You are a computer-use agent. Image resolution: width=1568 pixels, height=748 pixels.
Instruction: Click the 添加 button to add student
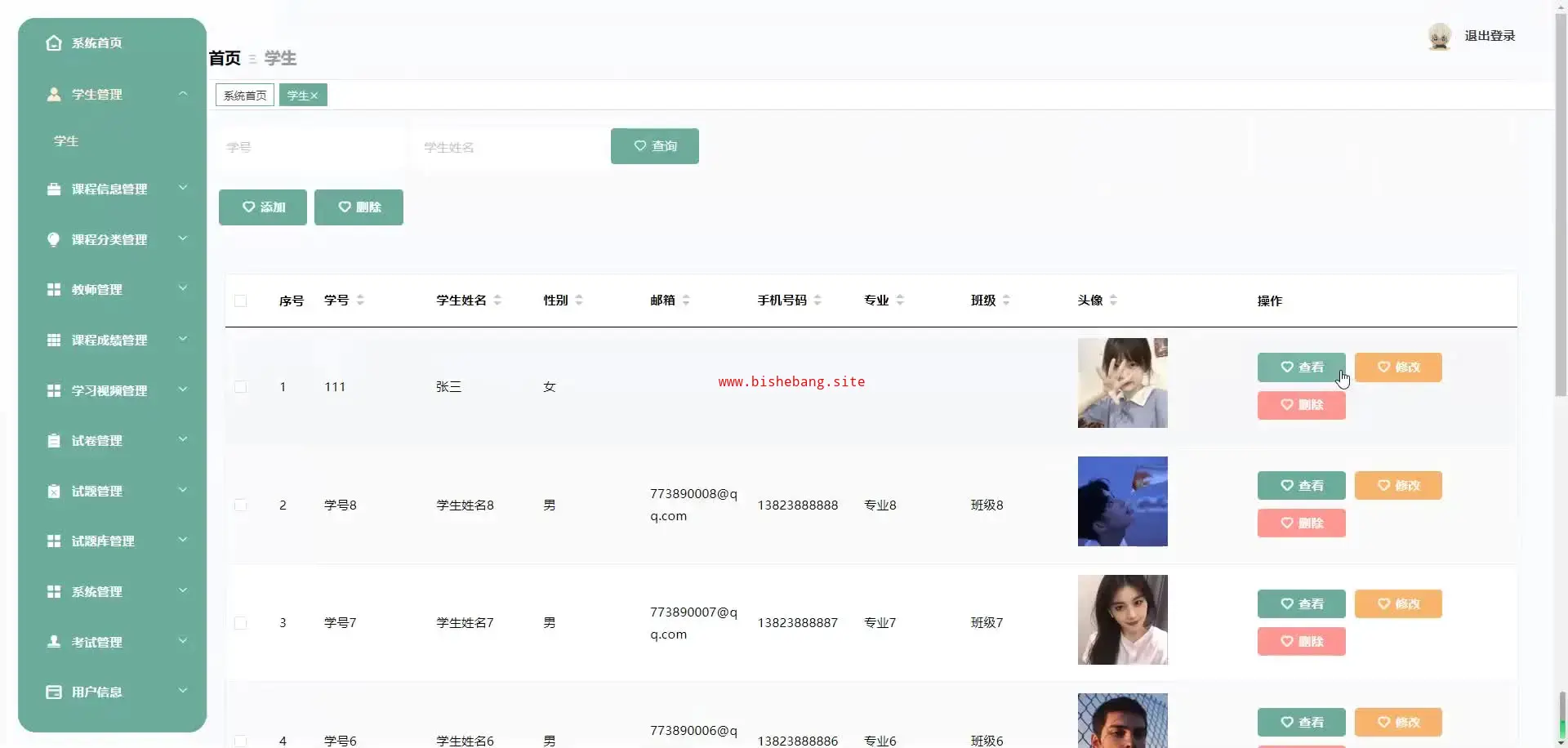pos(263,207)
